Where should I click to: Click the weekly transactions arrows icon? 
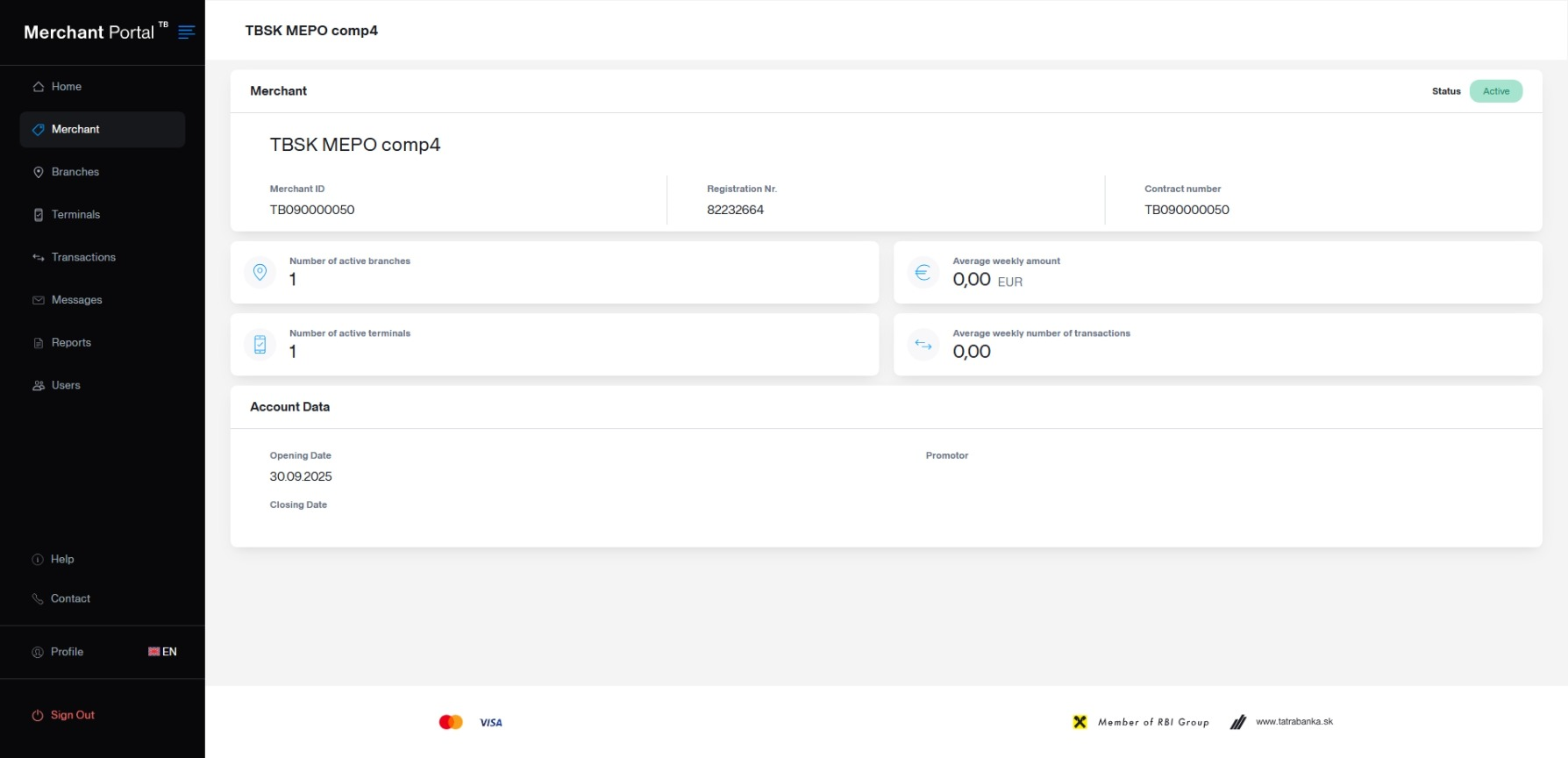coord(923,345)
